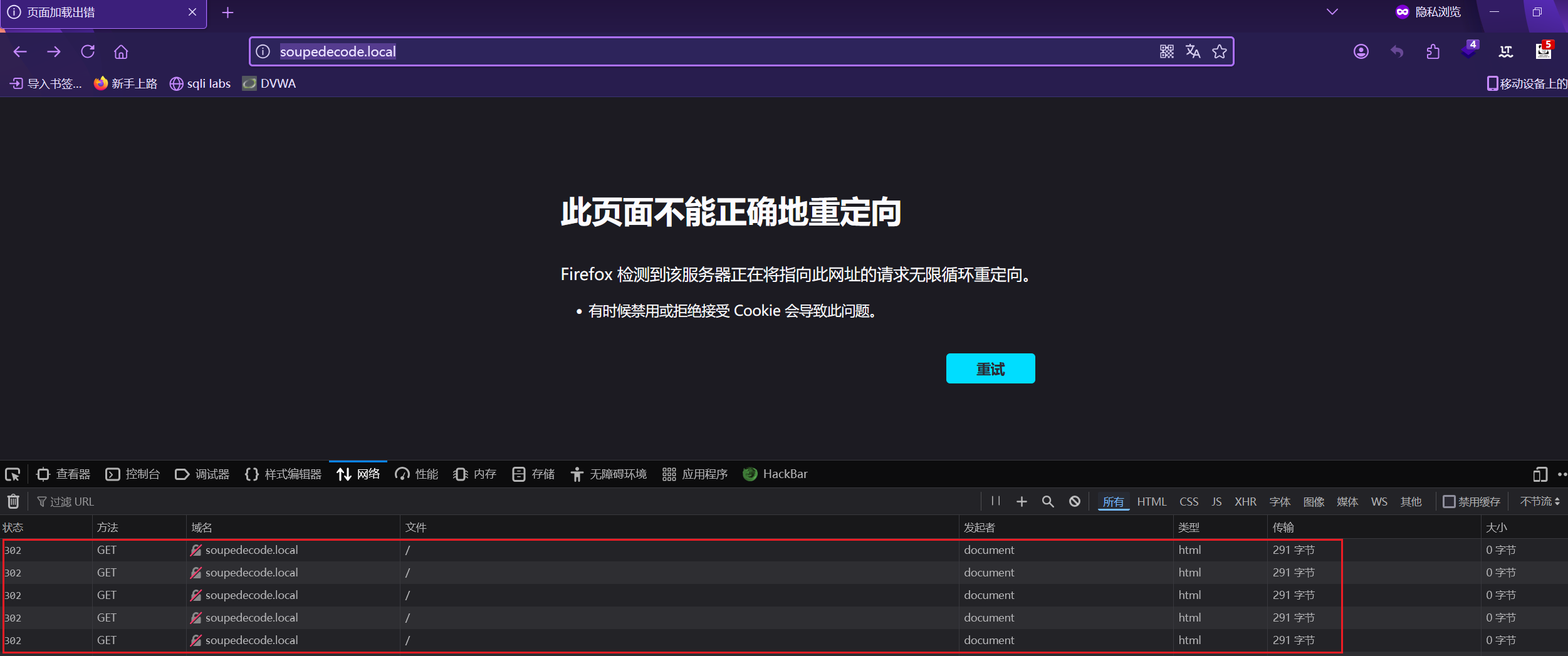Enable the 禁用缓存 checkbox

[x=1449, y=501]
